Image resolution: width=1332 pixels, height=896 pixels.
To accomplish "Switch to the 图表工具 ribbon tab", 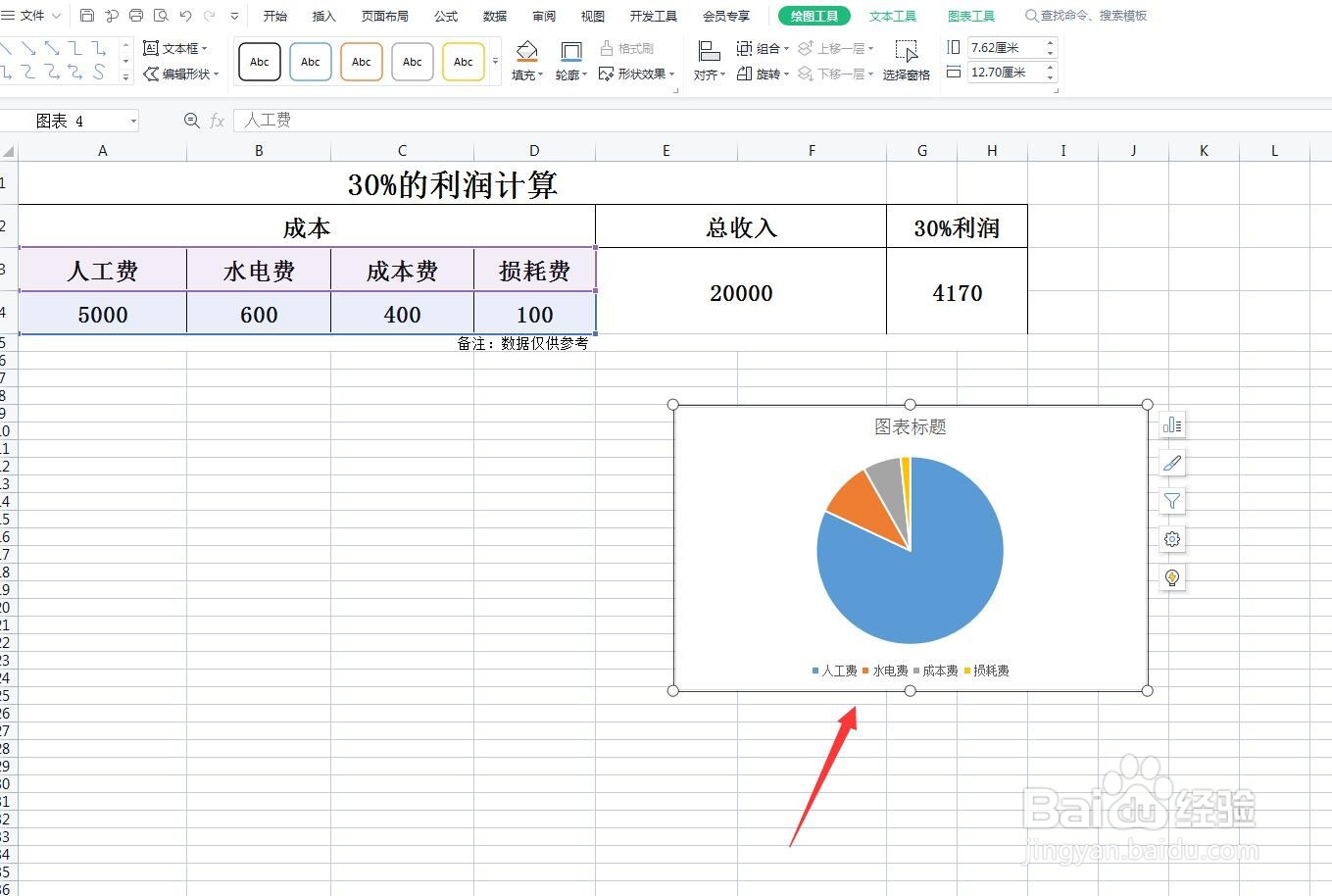I will 971,15.
